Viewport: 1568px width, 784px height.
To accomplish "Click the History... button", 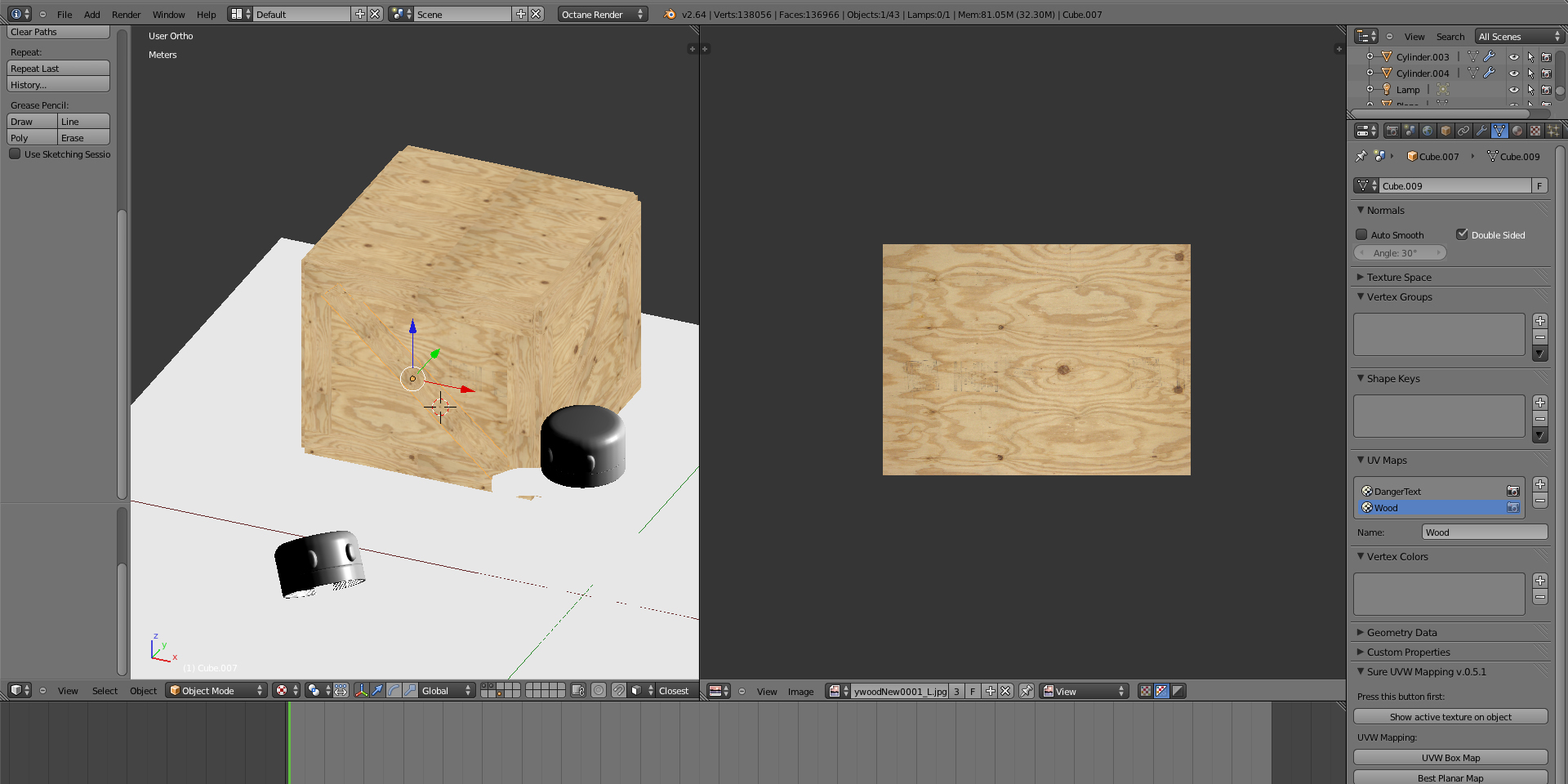I will [58, 85].
